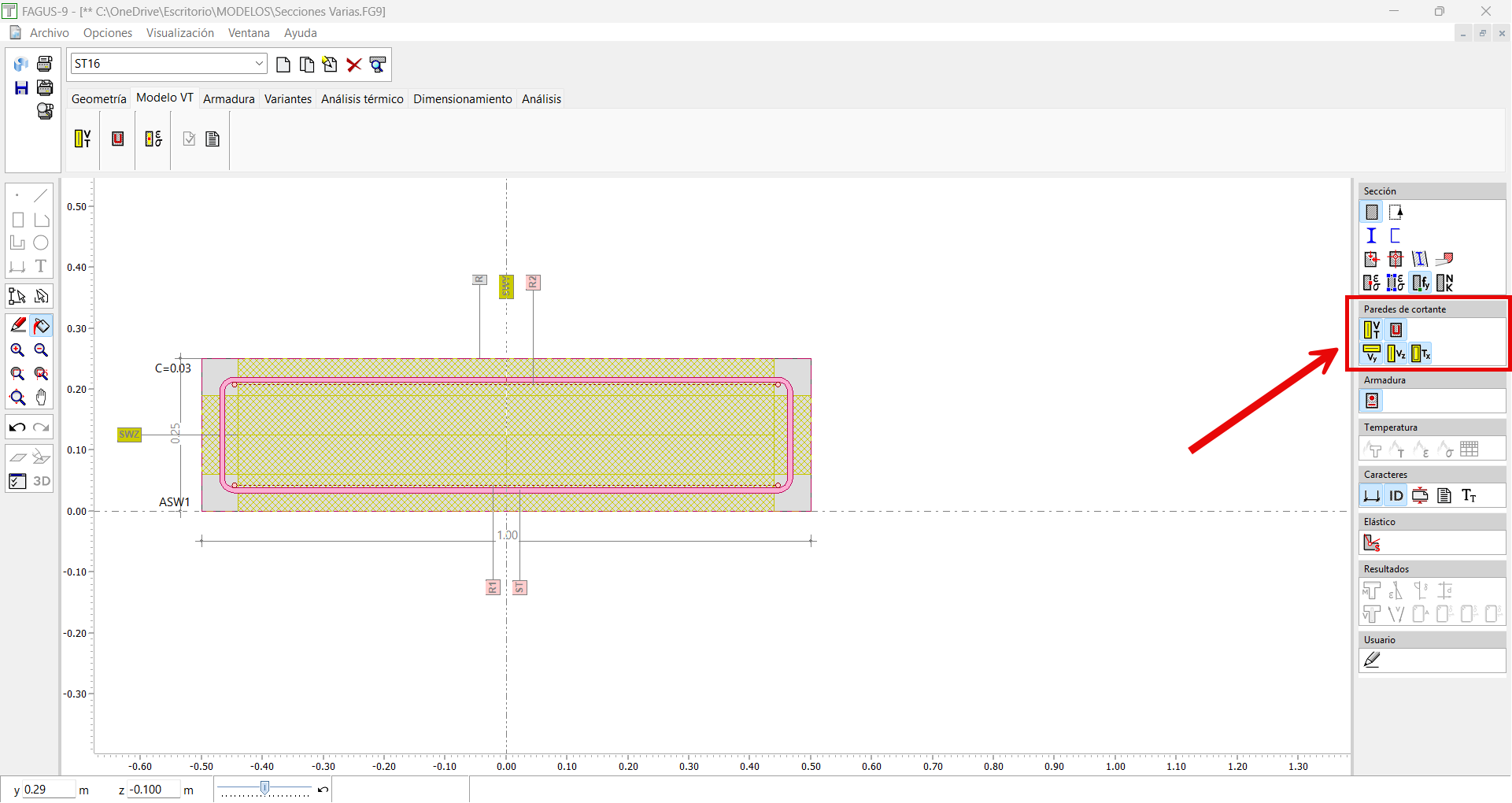Open the Análisis térmico tab

coord(362,99)
